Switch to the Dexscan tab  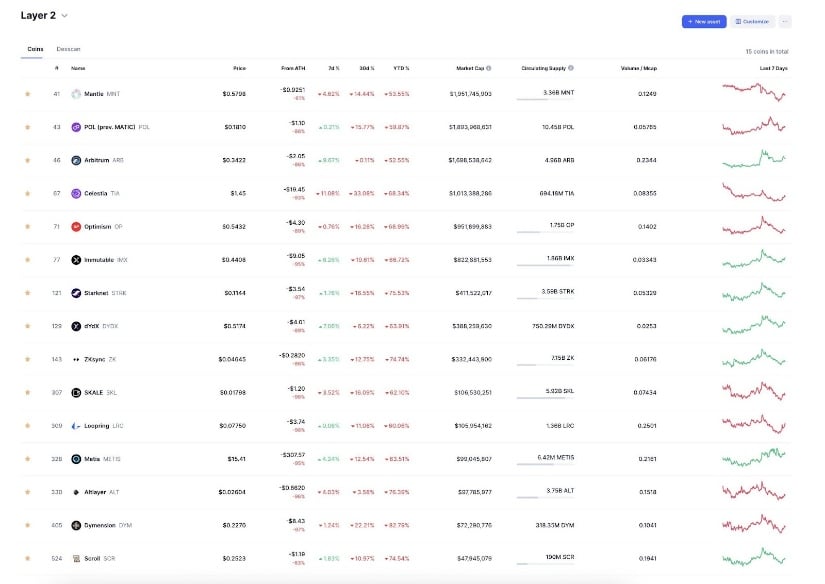click(x=68, y=49)
